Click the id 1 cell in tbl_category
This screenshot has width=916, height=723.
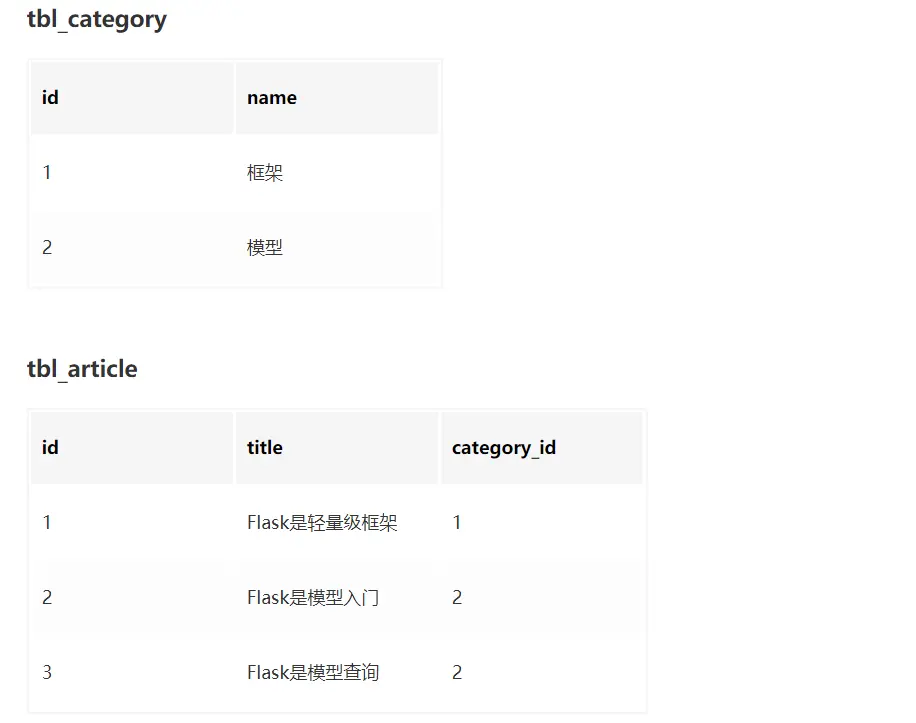pos(132,172)
